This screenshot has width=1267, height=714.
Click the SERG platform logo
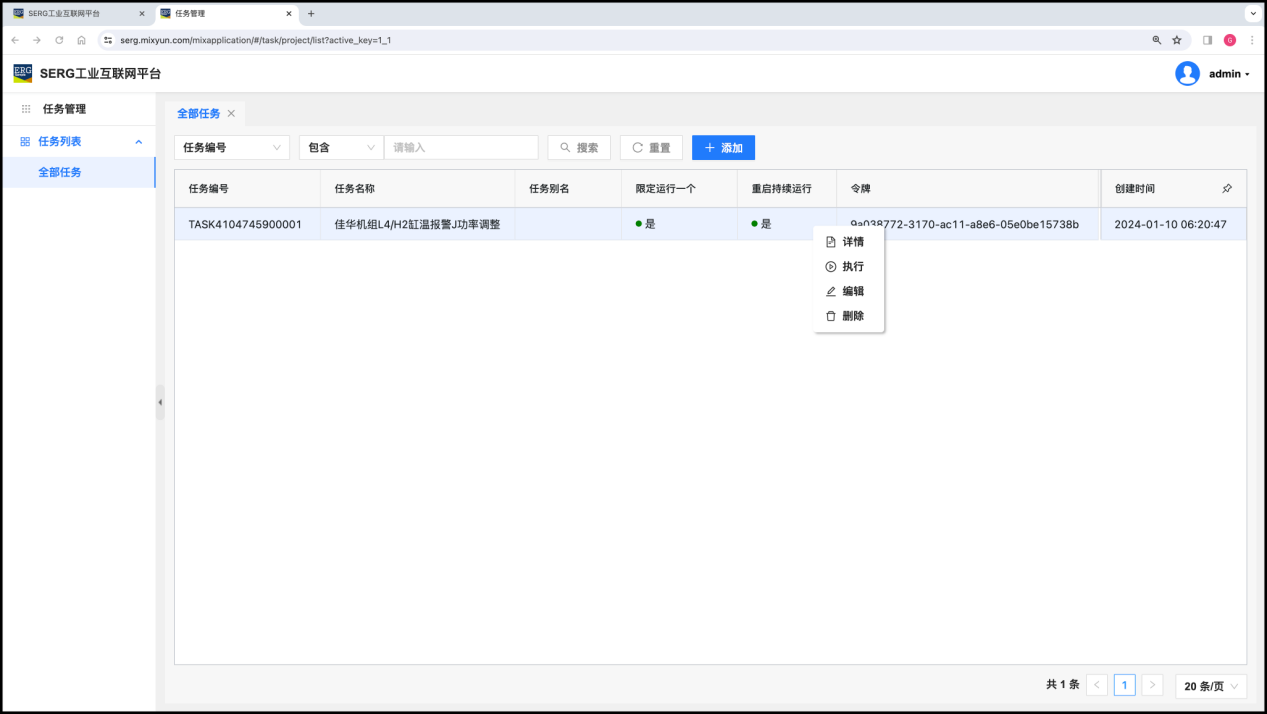coord(23,73)
